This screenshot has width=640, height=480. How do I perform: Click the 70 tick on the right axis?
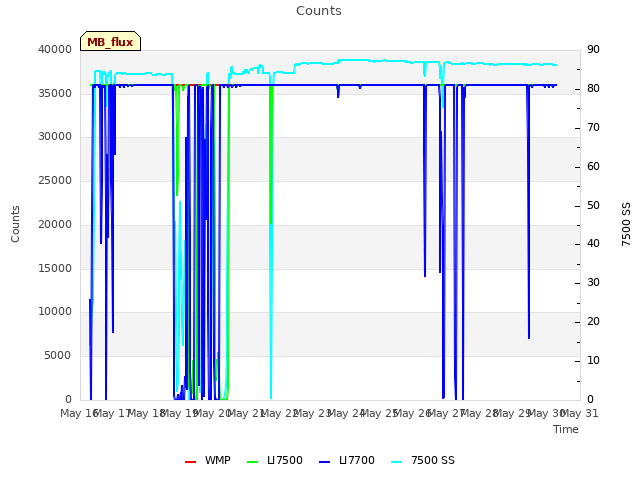[x=593, y=128]
